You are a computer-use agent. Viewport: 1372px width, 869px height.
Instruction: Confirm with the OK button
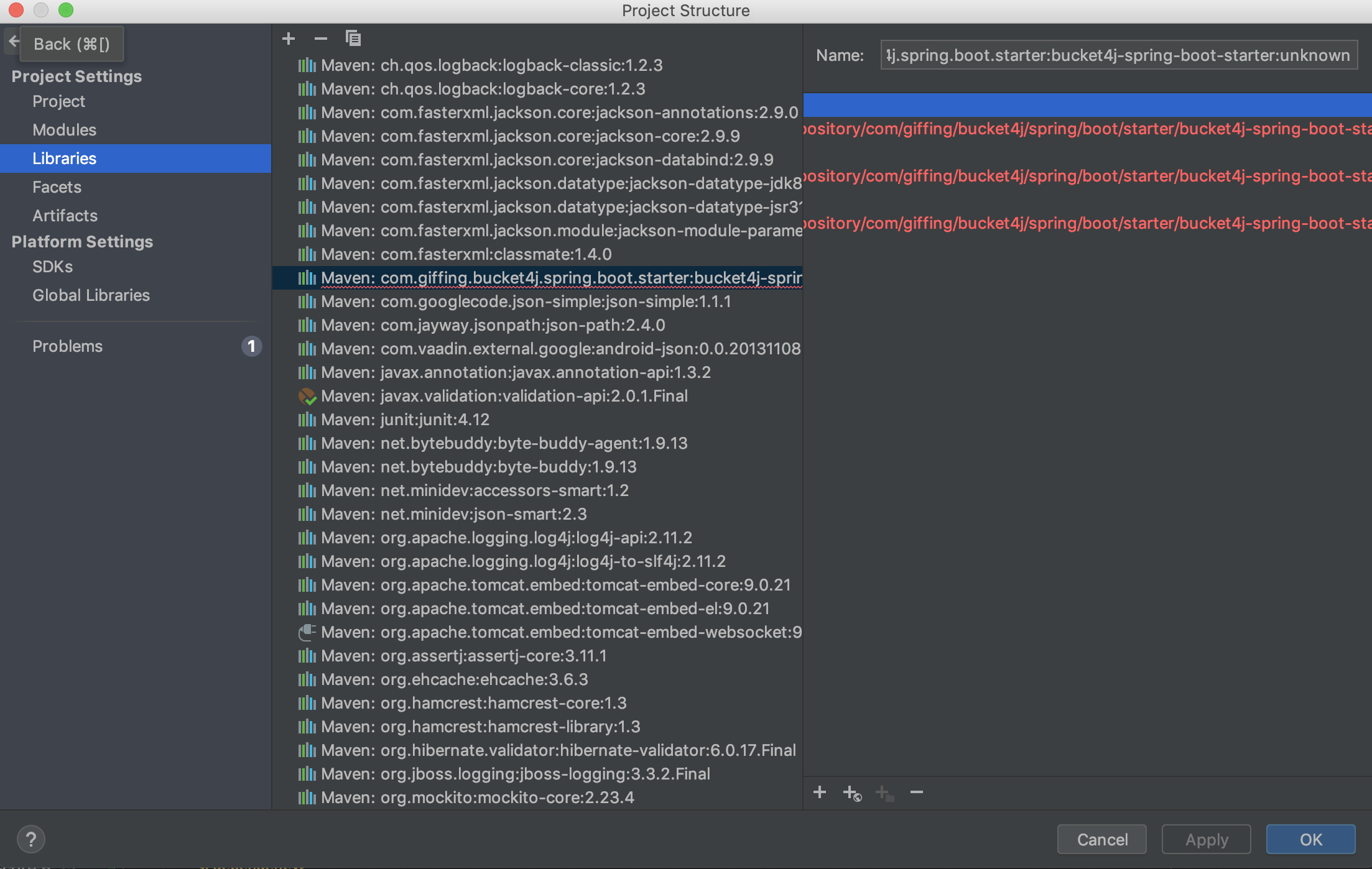point(1310,839)
